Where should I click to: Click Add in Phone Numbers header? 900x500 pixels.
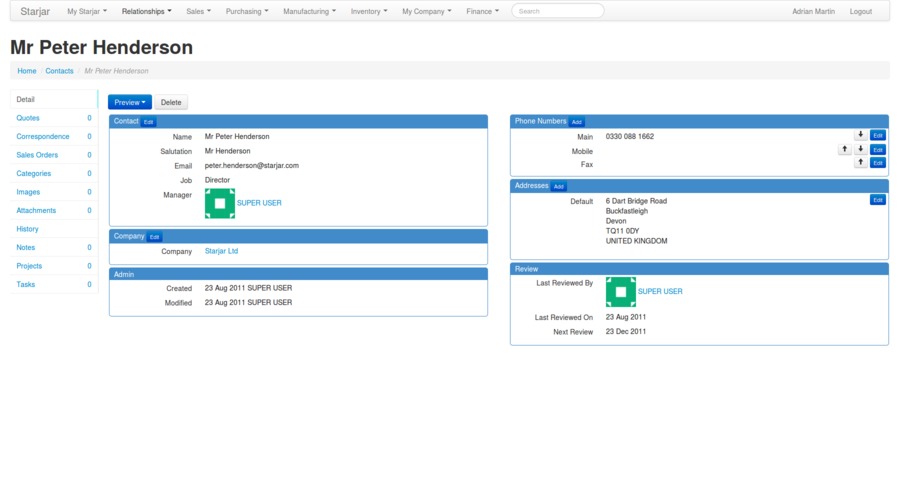(577, 122)
